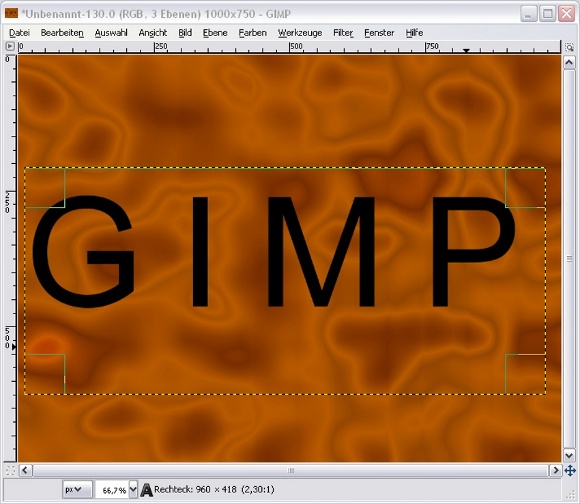The height and width of the screenshot is (504, 580).
Task: Click the zoom-on-resize magnifier icon
Action: 569,47
